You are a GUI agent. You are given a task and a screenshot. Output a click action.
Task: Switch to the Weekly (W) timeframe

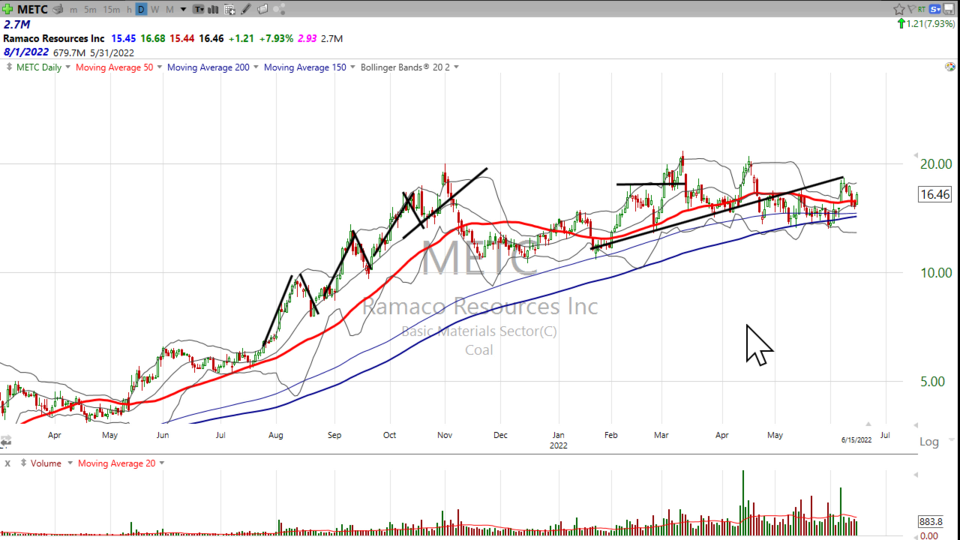click(154, 9)
